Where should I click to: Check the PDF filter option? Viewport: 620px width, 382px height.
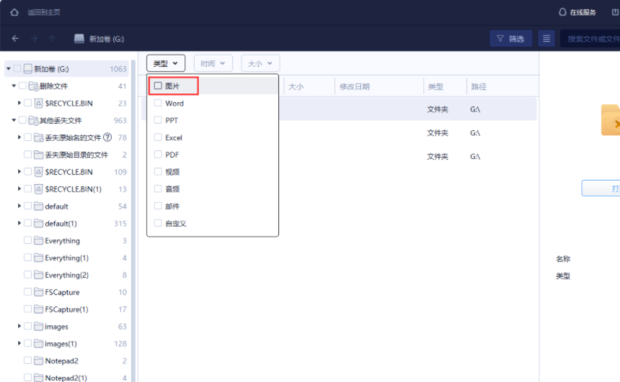pos(158,154)
